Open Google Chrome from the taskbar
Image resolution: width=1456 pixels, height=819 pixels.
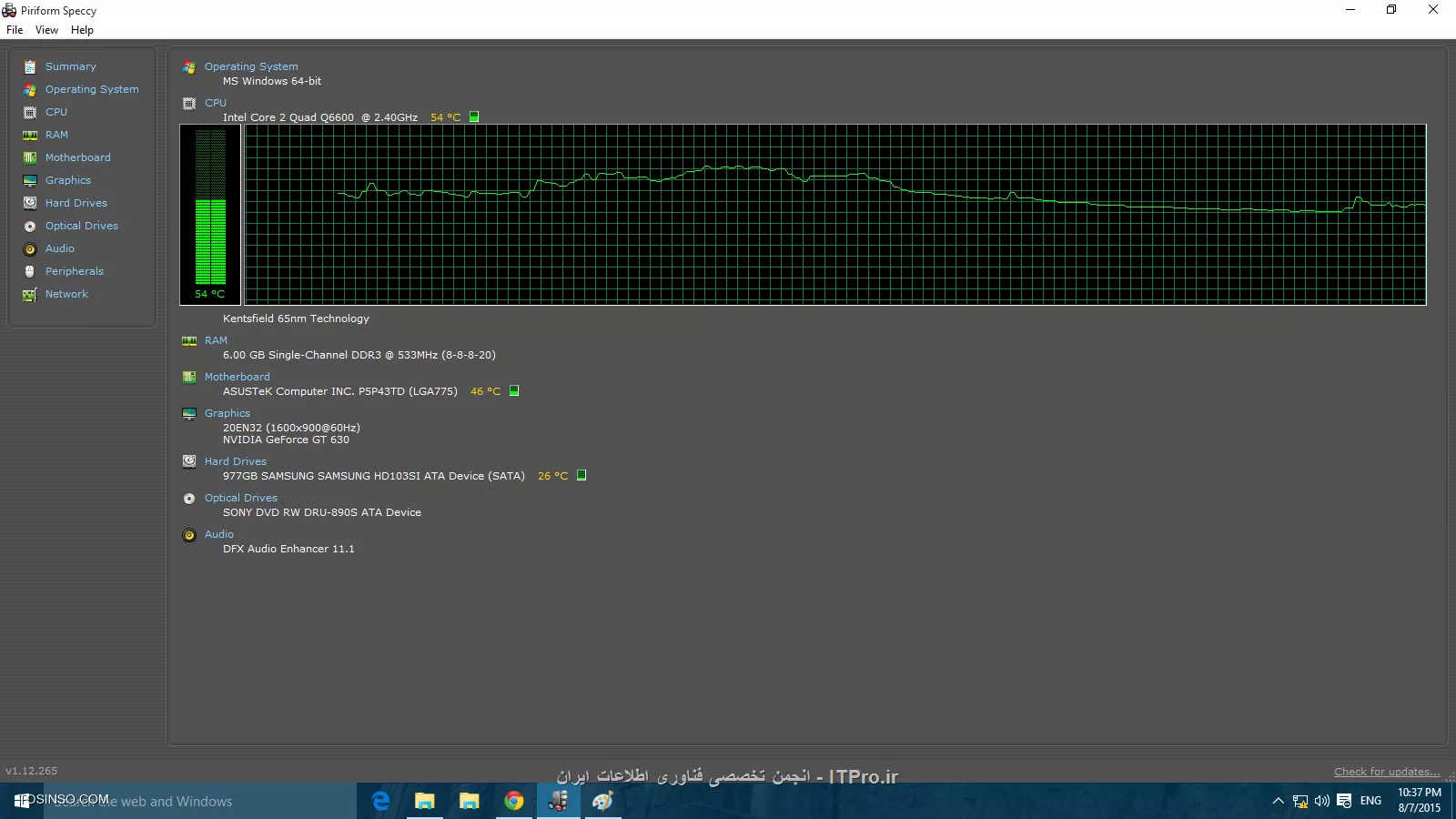(514, 801)
